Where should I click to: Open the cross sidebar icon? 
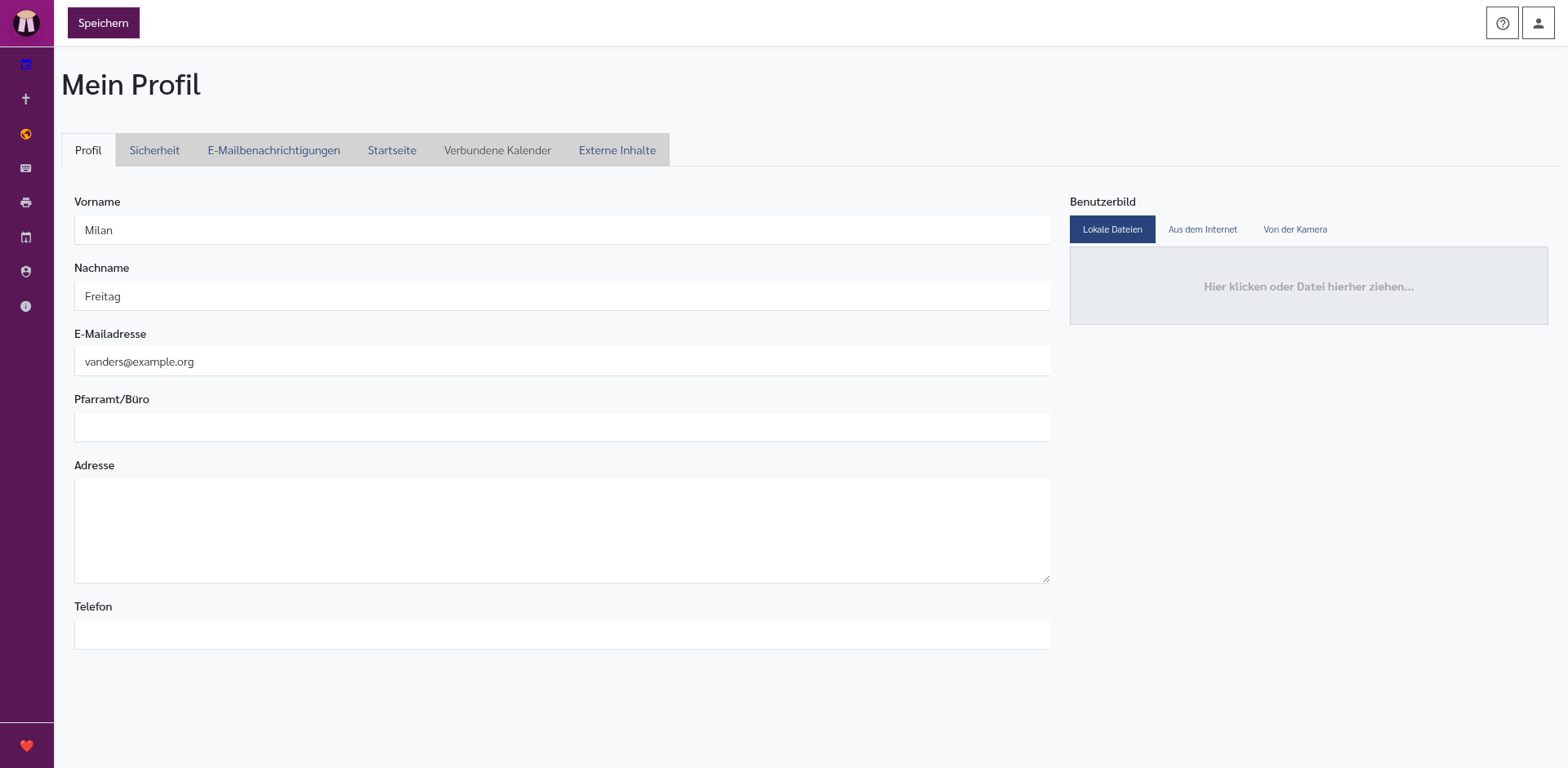(26, 99)
